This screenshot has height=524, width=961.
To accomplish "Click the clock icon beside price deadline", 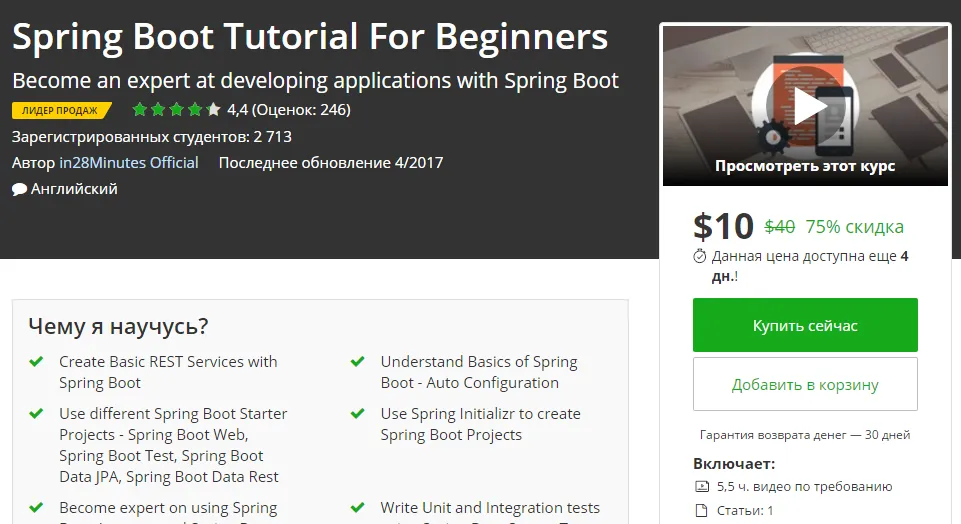I will [700, 256].
